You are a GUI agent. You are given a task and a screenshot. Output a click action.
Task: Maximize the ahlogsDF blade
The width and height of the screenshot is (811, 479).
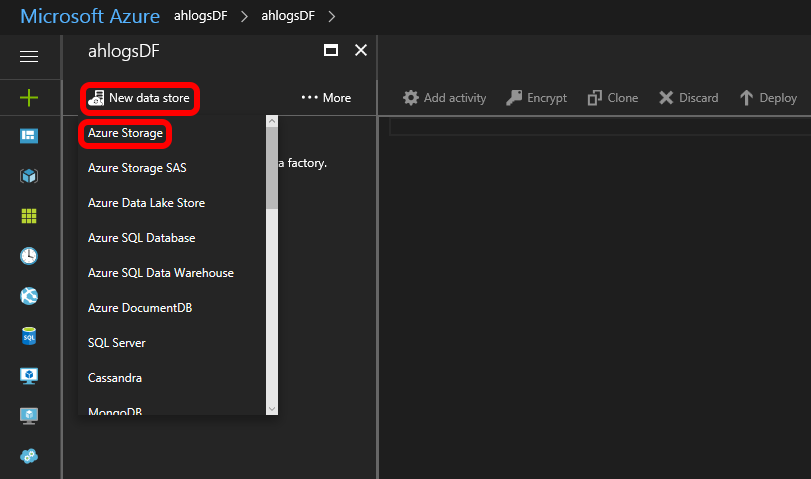tap(331, 50)
